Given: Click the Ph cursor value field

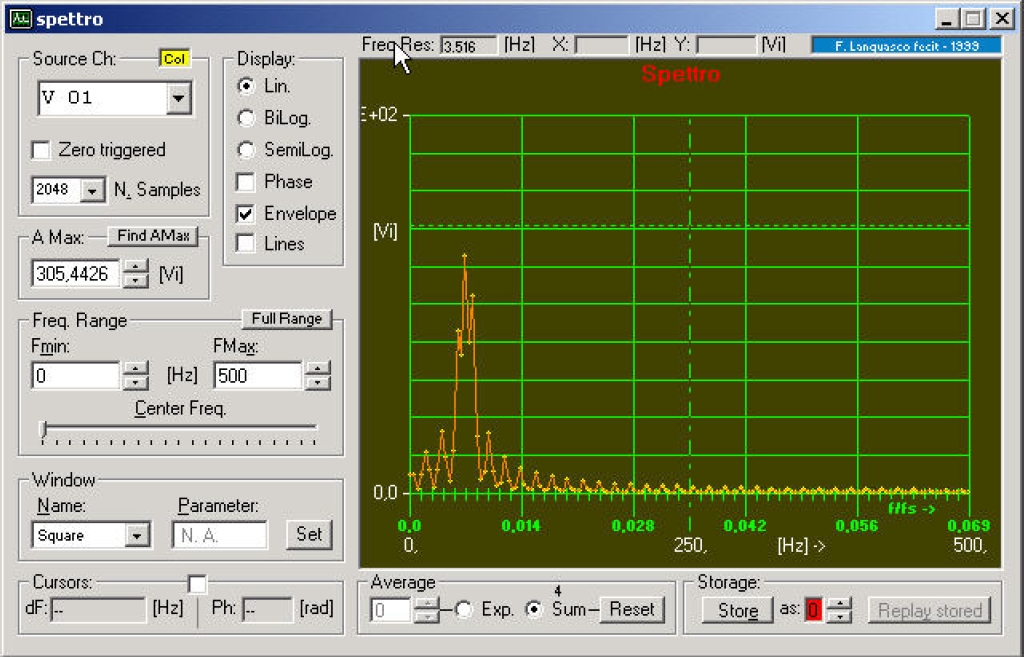Looking at the screenshot, I should 267,610.
